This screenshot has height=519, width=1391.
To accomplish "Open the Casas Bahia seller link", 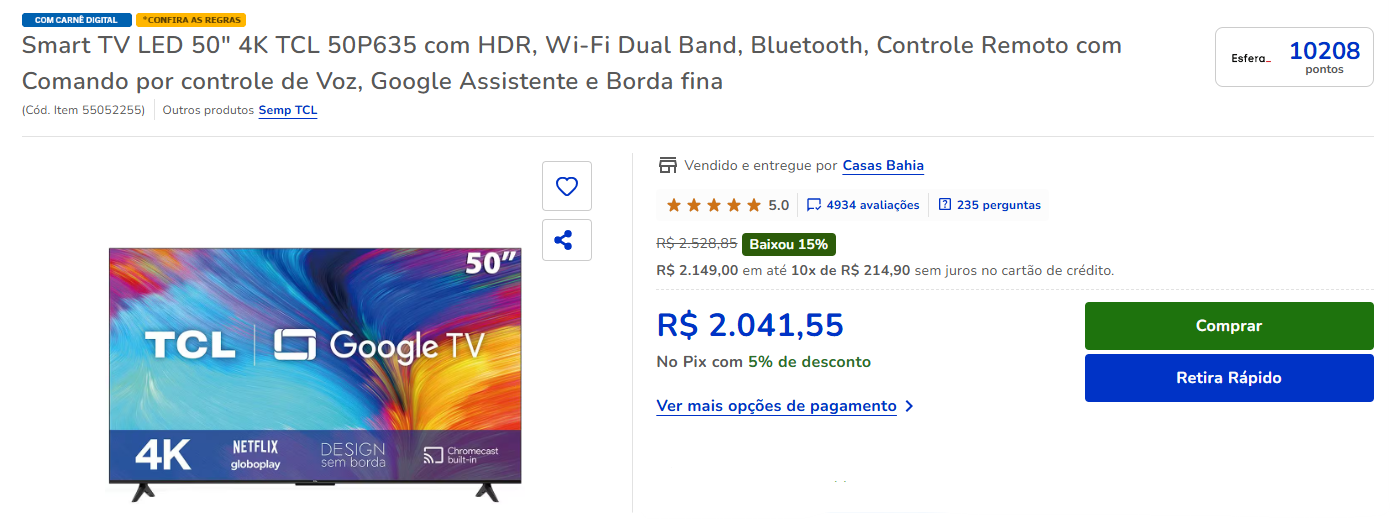I will (x=883, y=166).
